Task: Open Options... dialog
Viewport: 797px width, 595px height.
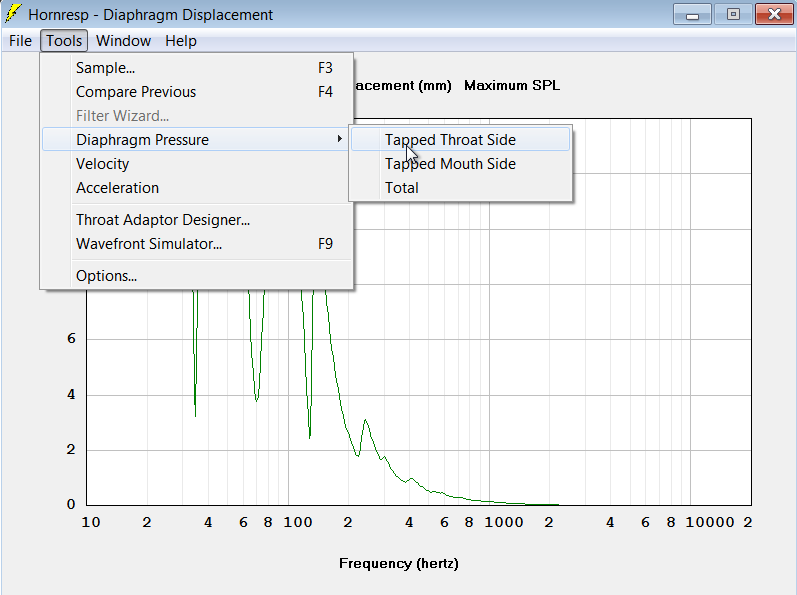Action: [x=197, y=275]
